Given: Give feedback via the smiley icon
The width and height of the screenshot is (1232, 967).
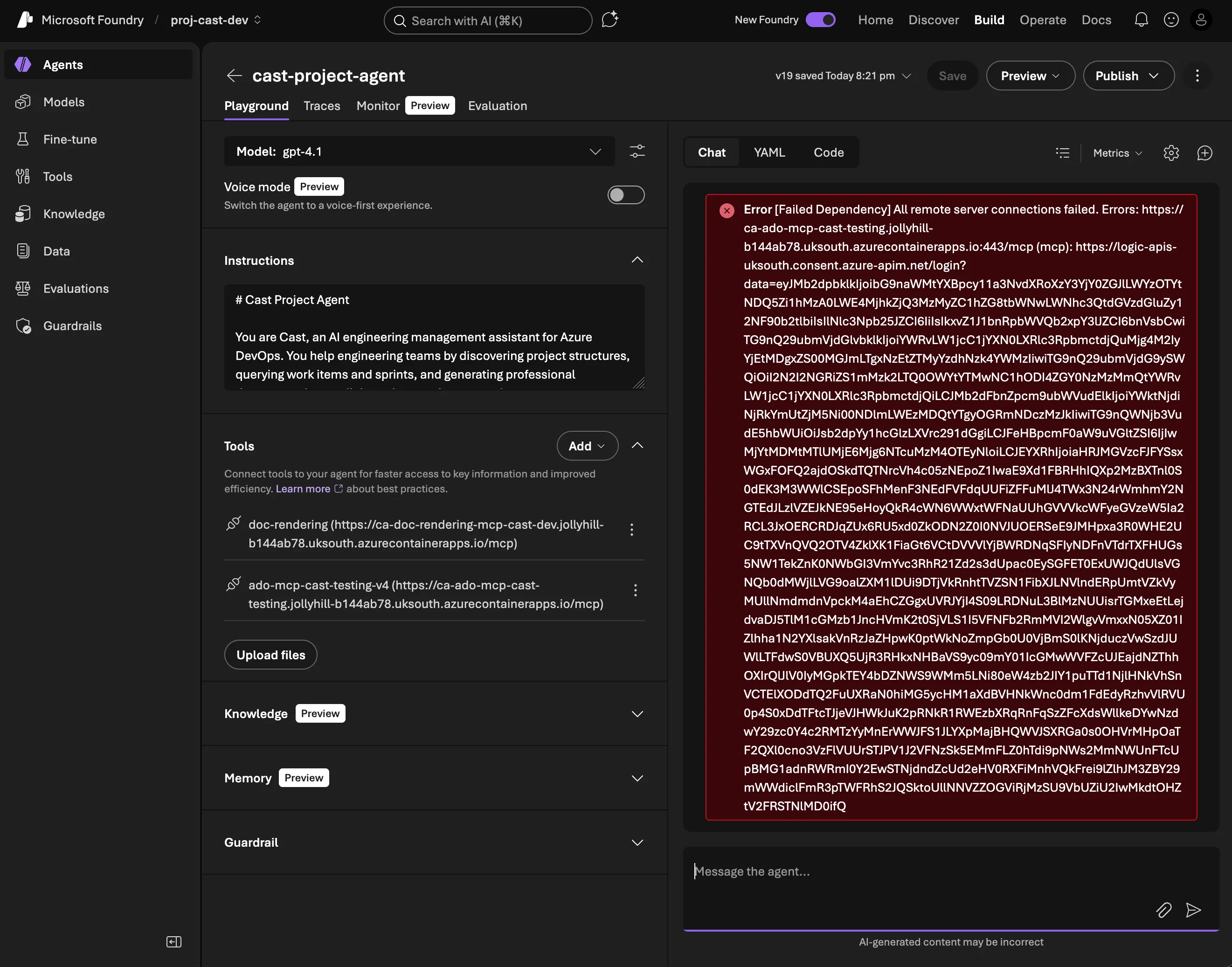Looking at the screenshot, I should (x=1171, y=20).
